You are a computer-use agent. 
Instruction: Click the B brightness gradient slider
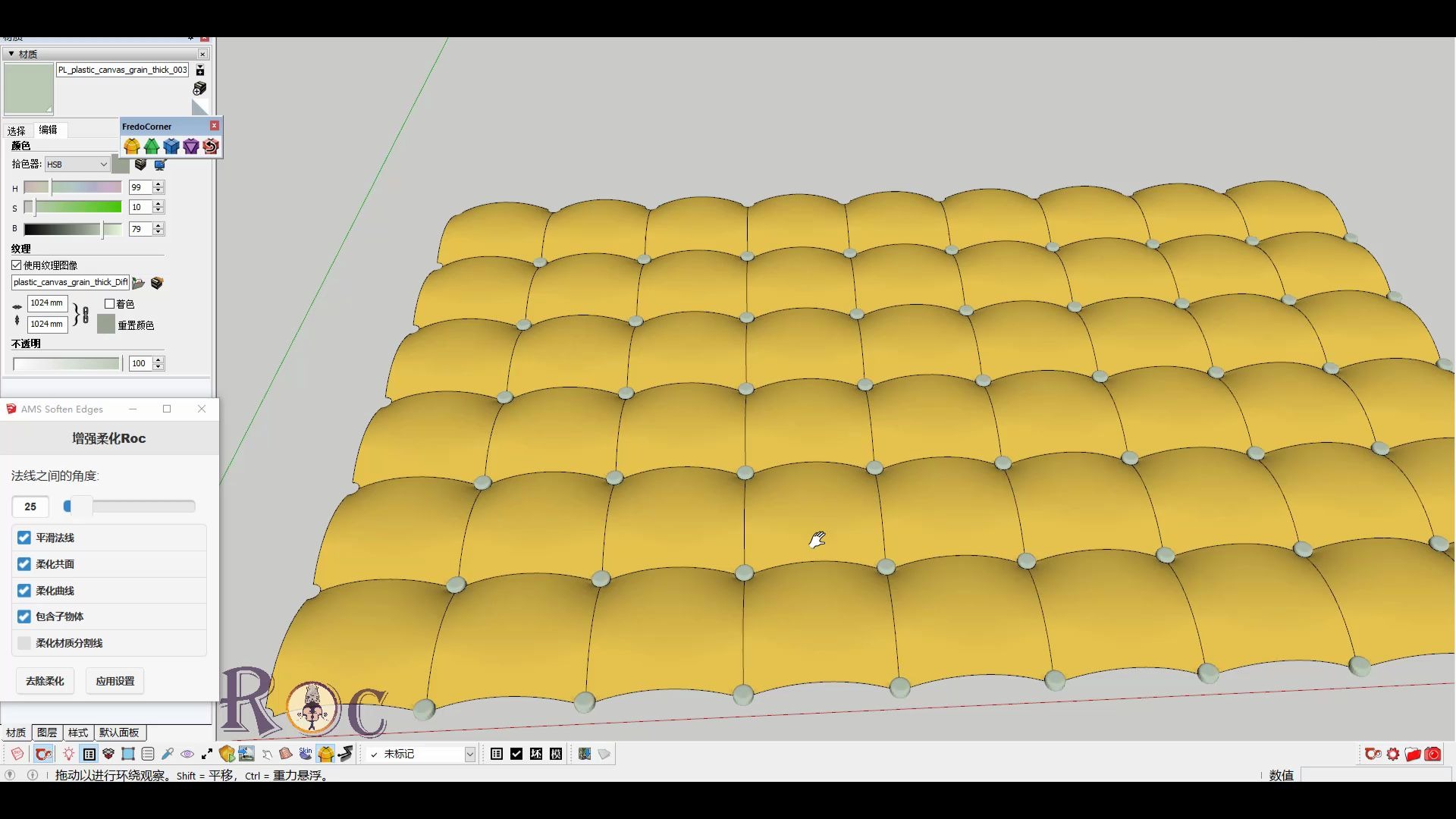pos(73,229)
